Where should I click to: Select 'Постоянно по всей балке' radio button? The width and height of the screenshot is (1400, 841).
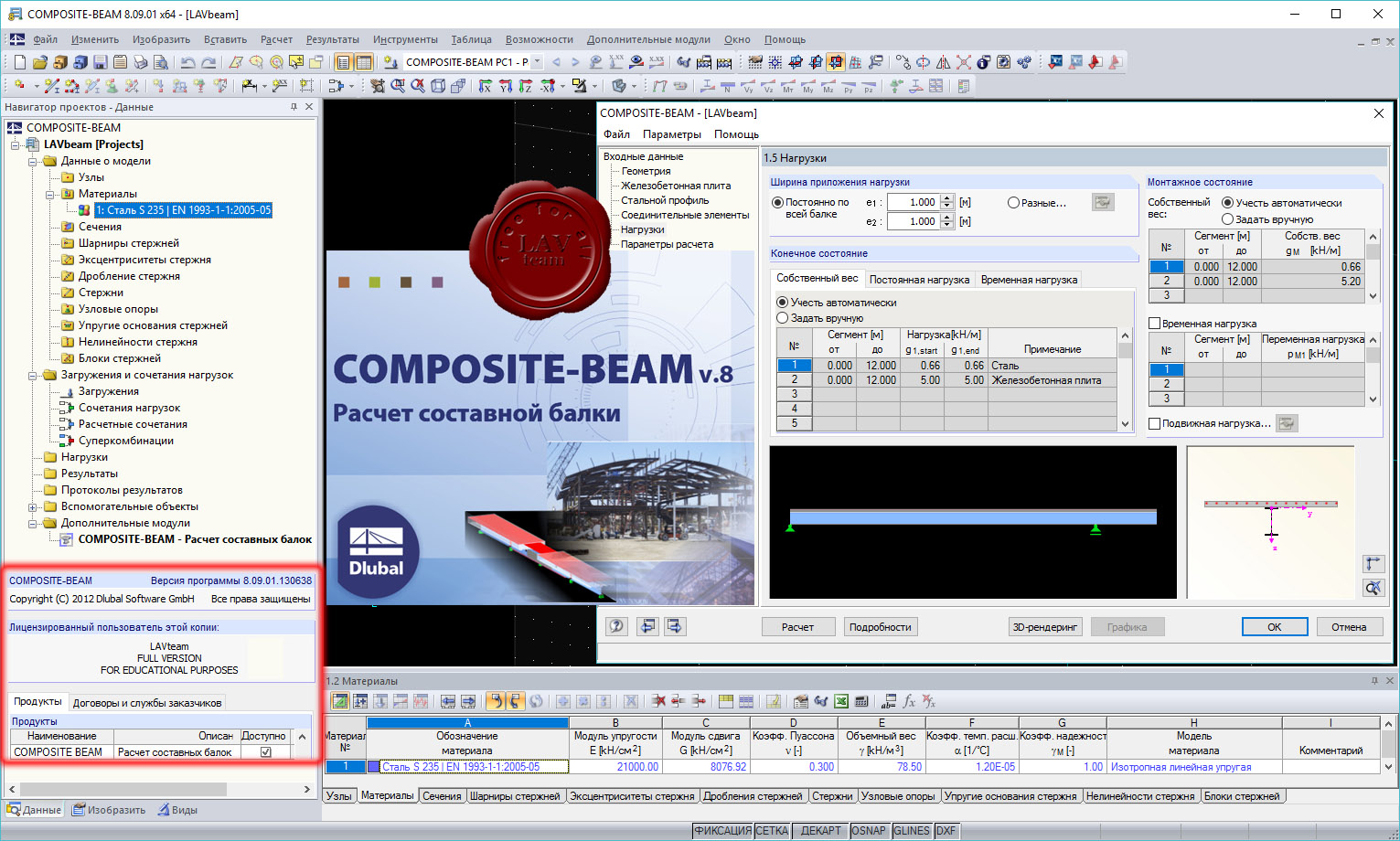(778, 202)
